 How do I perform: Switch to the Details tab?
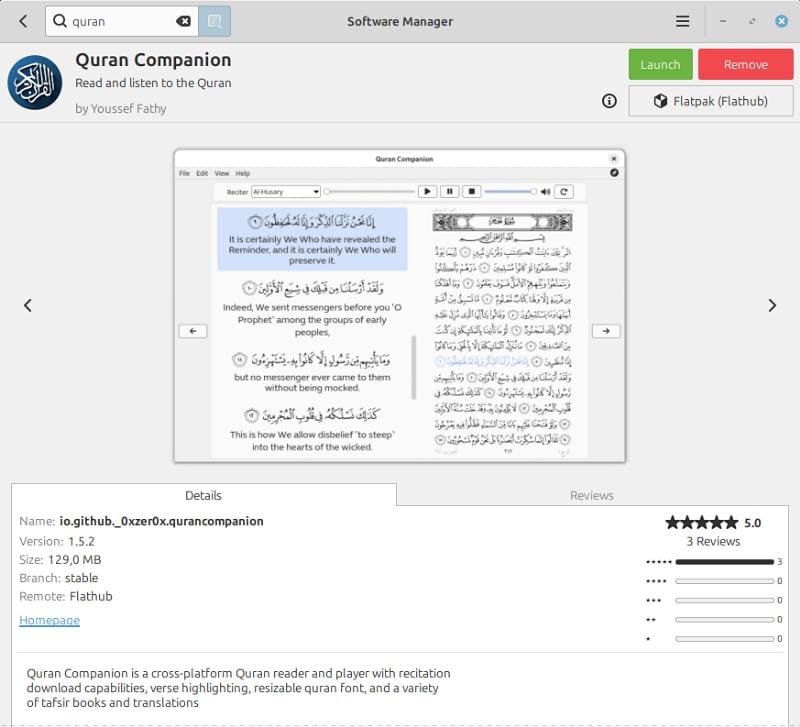tap(204, 495)
